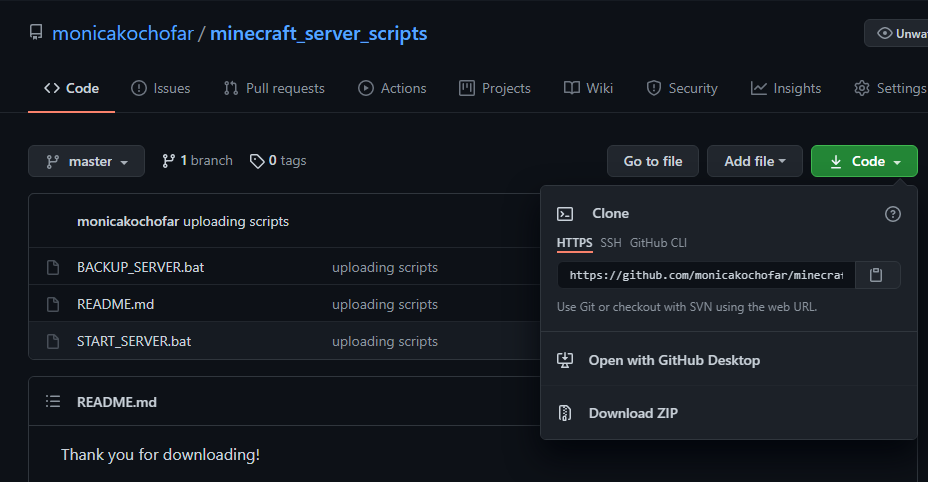This screenshot has width=928, height=482.
Task: Open the START_SERVER.bat file
Action: tap(134, 341)
